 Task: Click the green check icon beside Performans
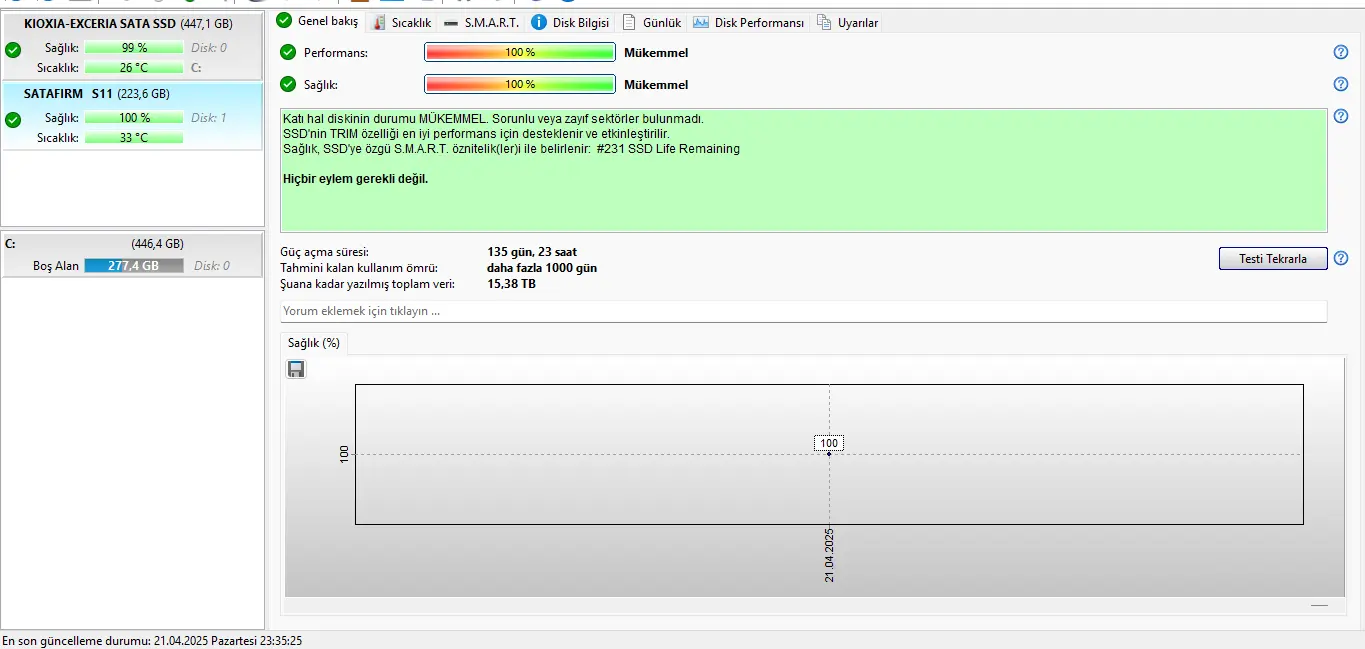pyautogui.click(x=288, y=52)
